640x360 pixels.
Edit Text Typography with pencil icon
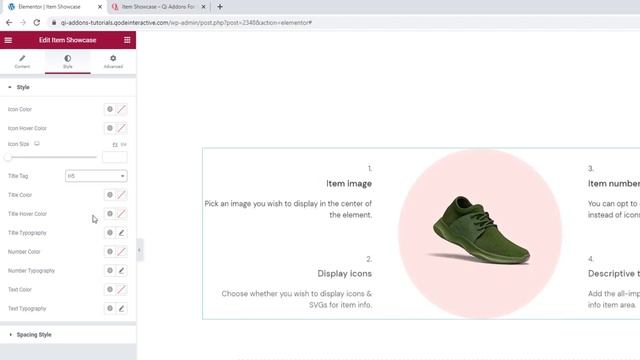coord(122,309)
